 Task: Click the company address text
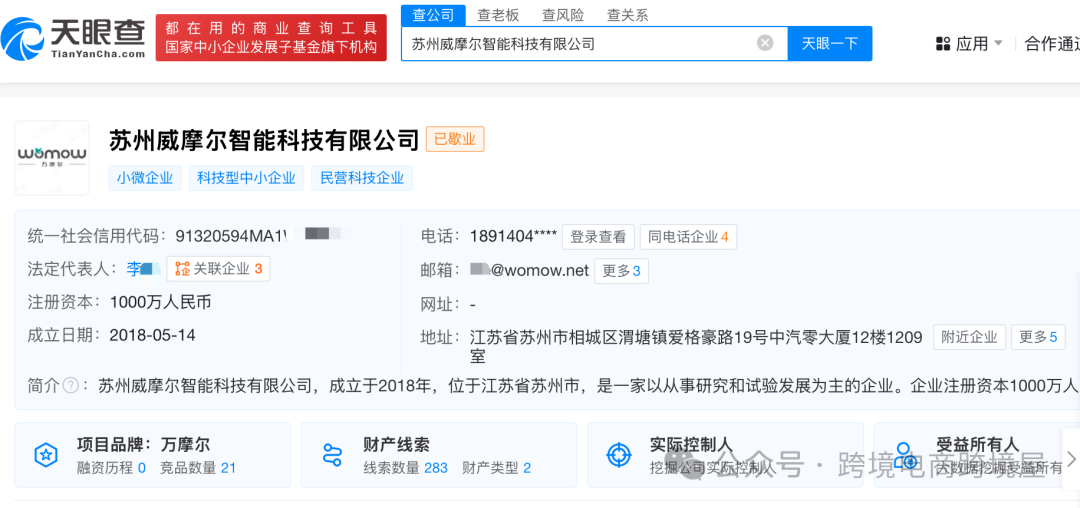tap(696, 346)
